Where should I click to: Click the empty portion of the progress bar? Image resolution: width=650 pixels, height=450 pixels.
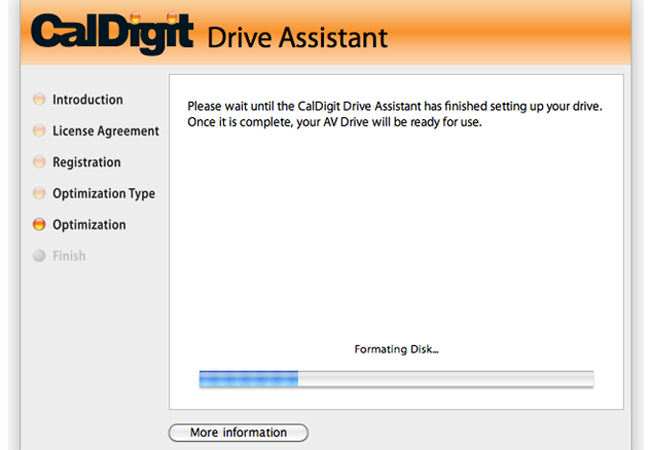point(446,379)
